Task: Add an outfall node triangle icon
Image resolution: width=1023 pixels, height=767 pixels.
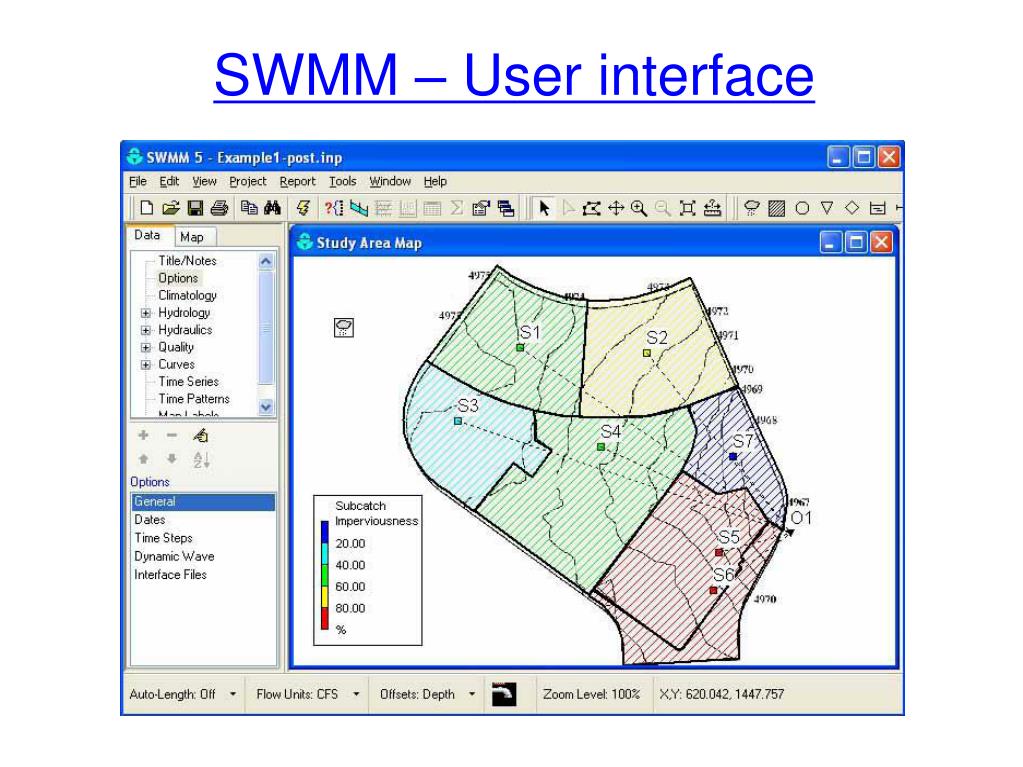Action: click(827, 208)
